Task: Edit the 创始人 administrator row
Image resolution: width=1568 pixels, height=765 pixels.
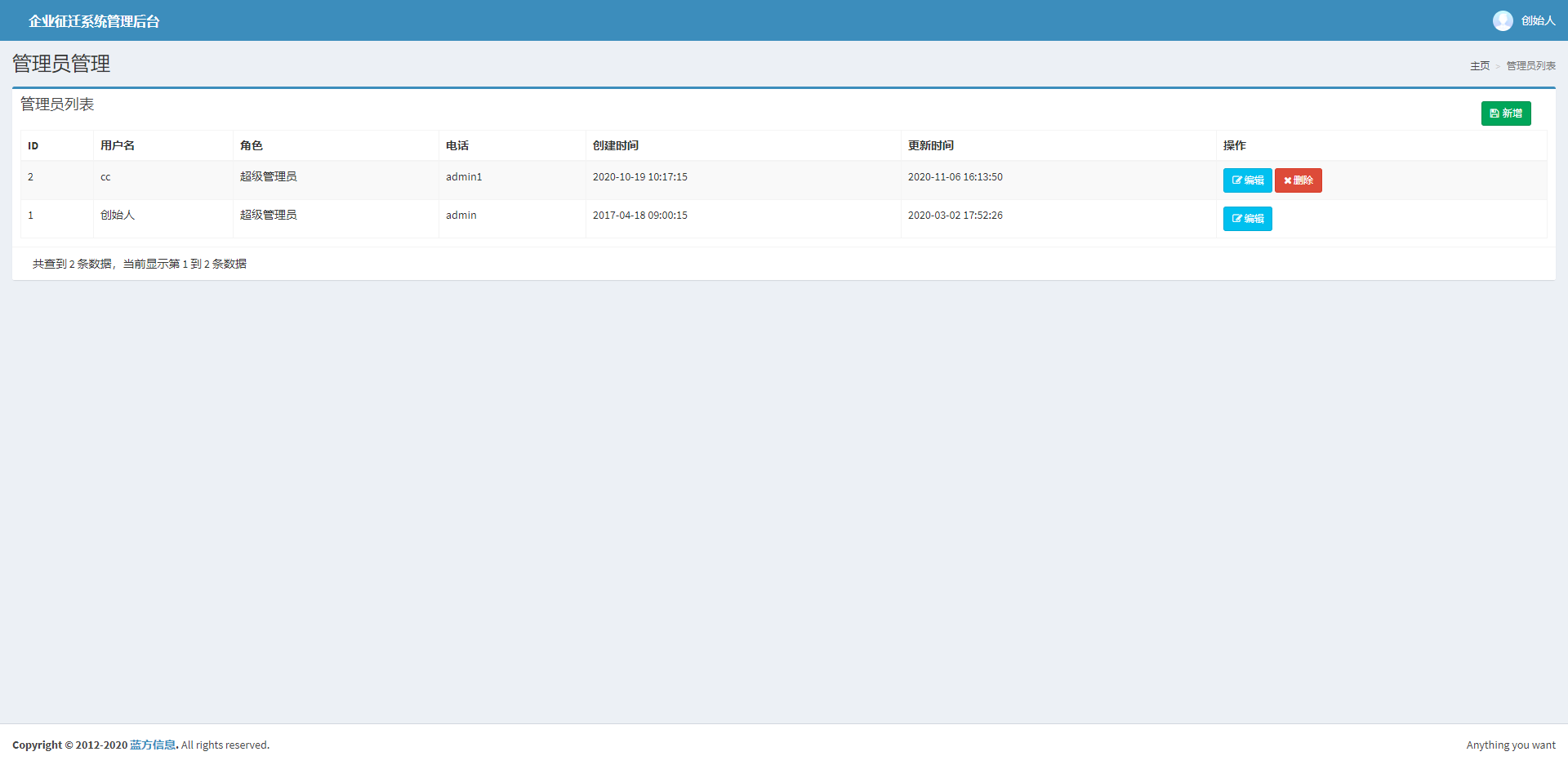Action: [1247, 219]
